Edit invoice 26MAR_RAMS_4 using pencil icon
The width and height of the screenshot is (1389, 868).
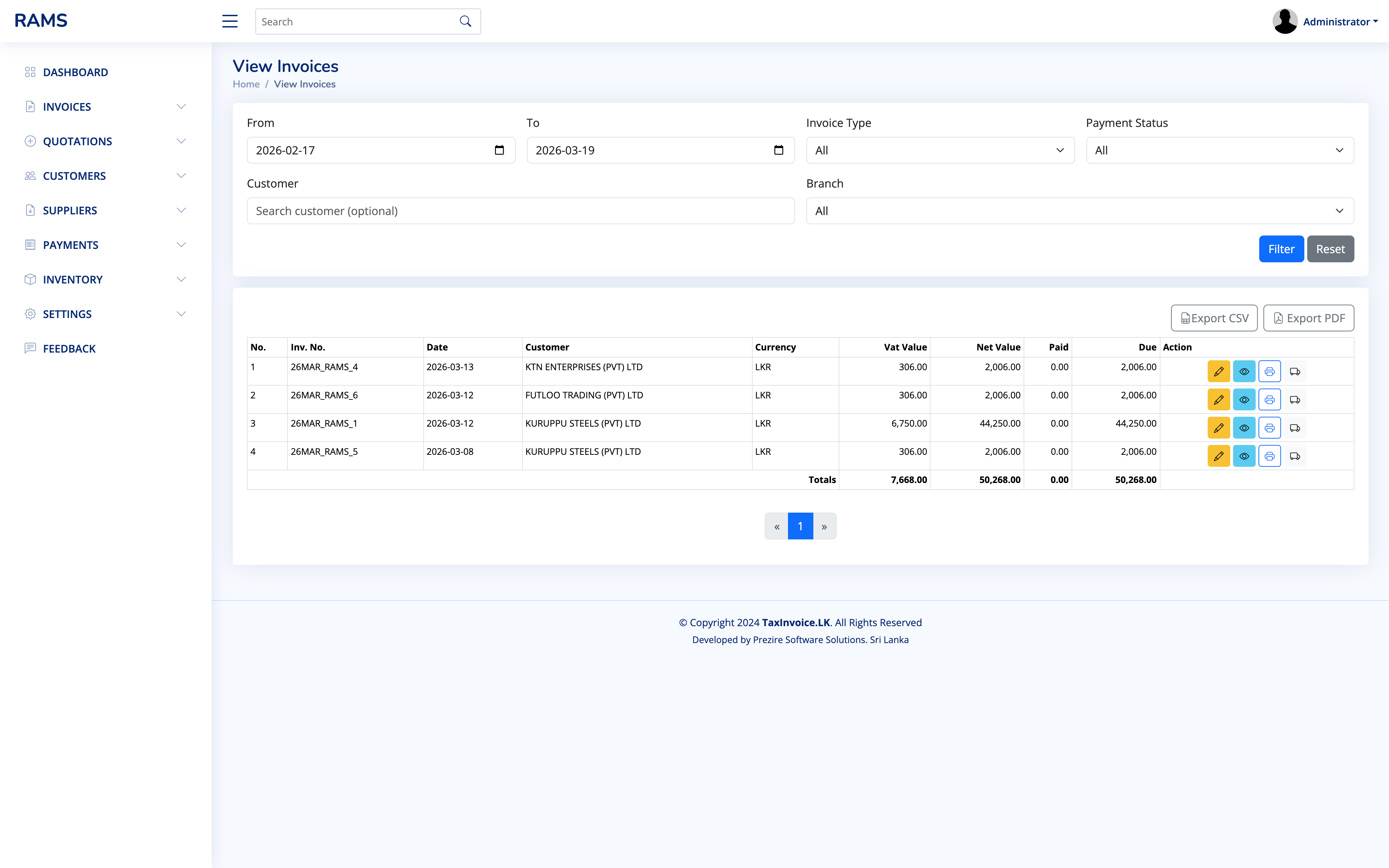point(1219,371)
